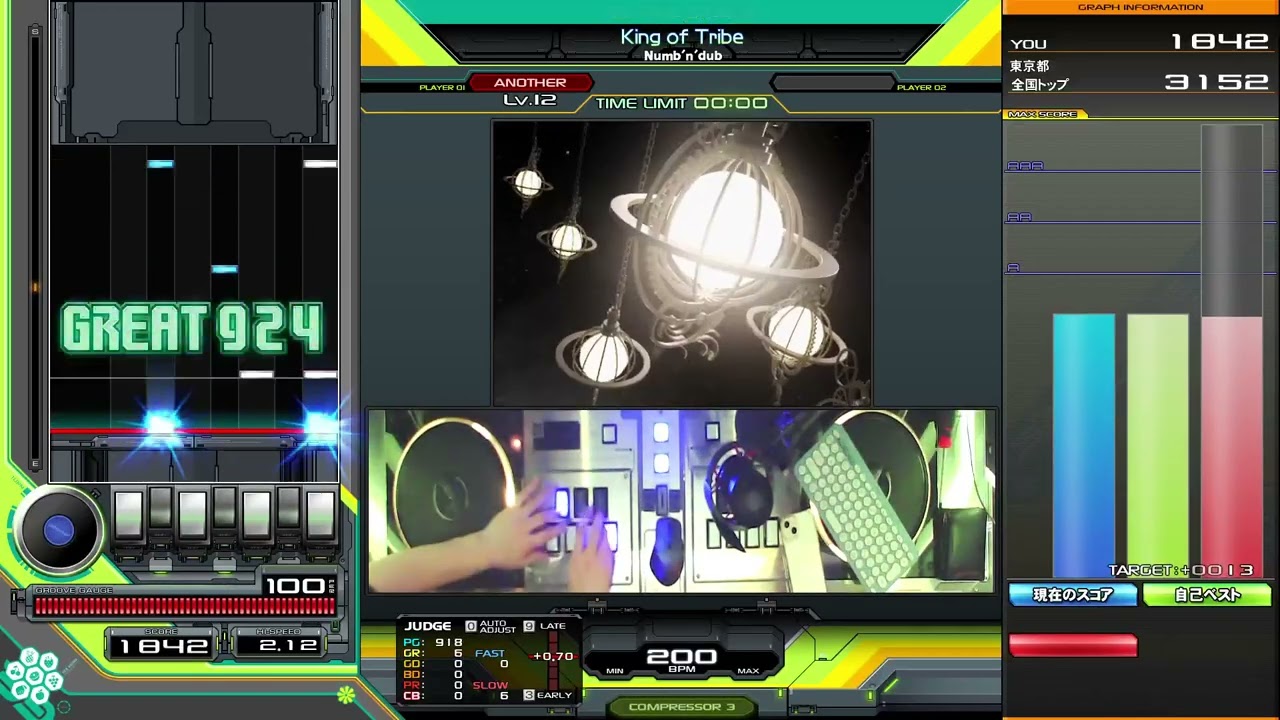Click the green flower emblem at bottom
Viewport: 1280px width, 720px height.
346,693
